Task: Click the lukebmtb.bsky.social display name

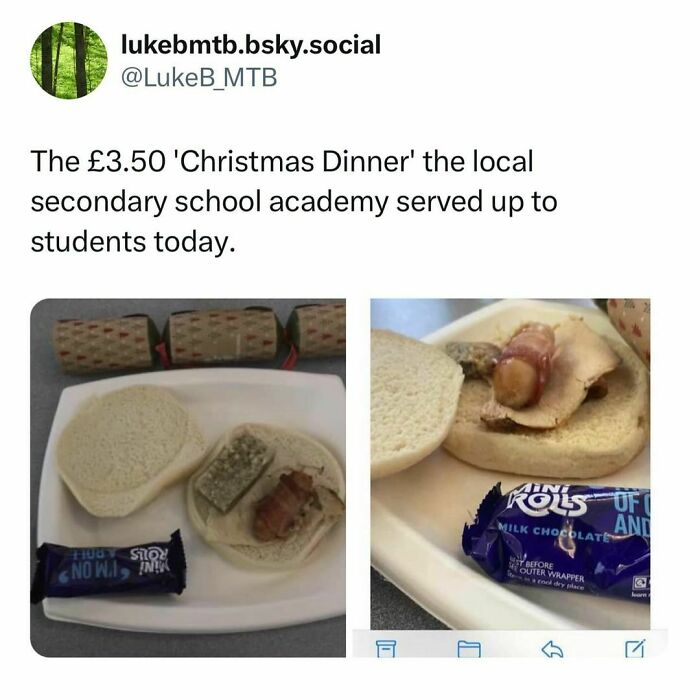Action: (x=251, y=45)
